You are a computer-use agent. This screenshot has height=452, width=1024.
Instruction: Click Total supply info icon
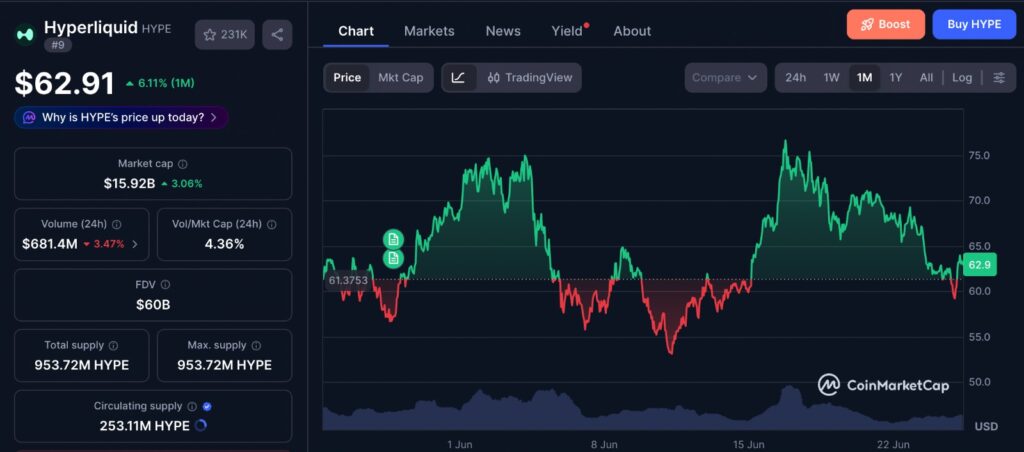[114, 345]
